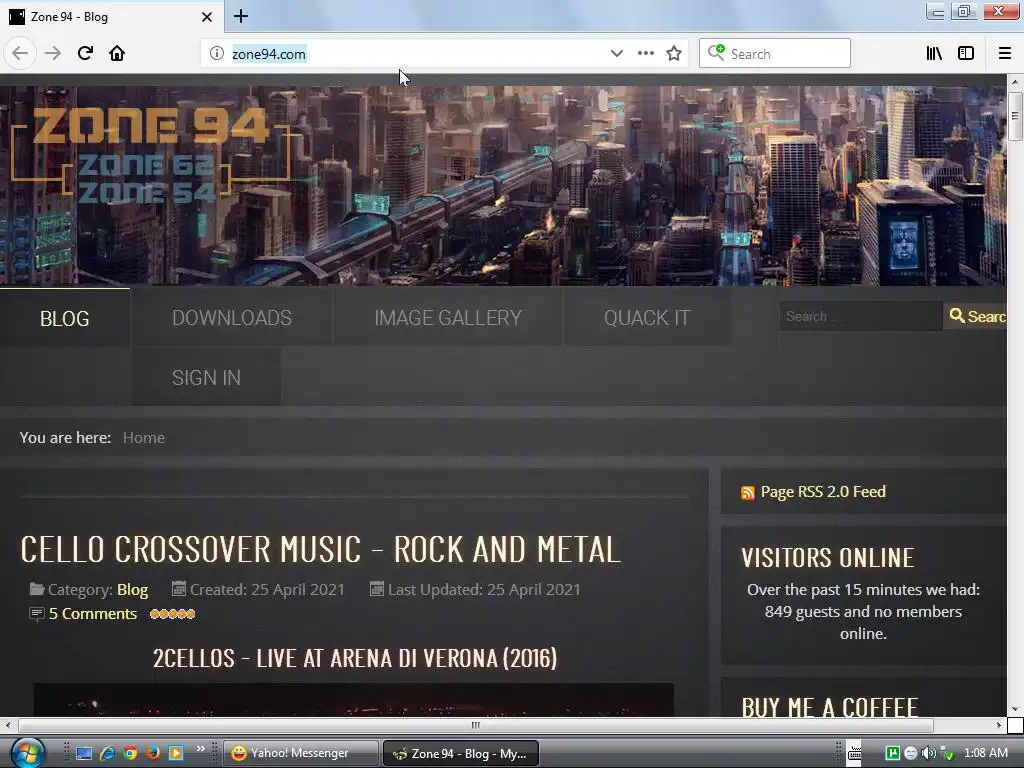Image resolution: width=1024 pixels, height=768 pixels.
Task: Click the yellow site Search button
Action: (976, 316)
